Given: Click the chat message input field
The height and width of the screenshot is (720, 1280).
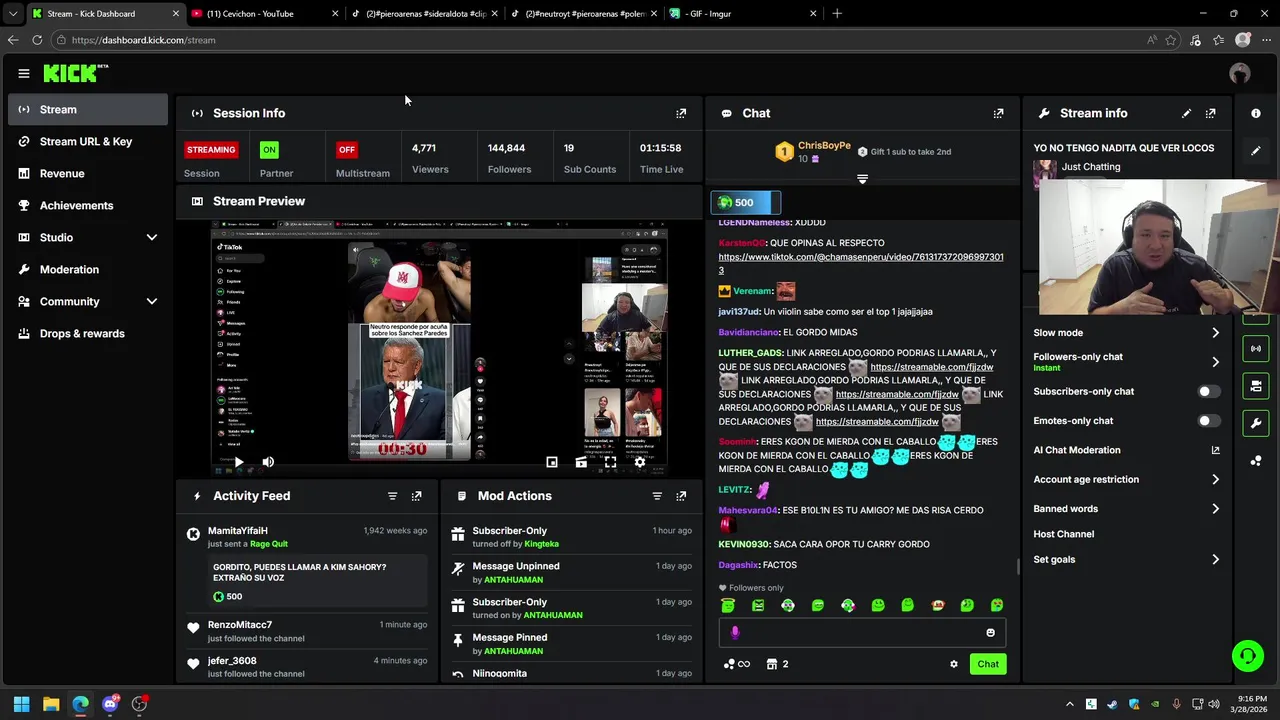Looking at the screenshot, I should (860, 632).
